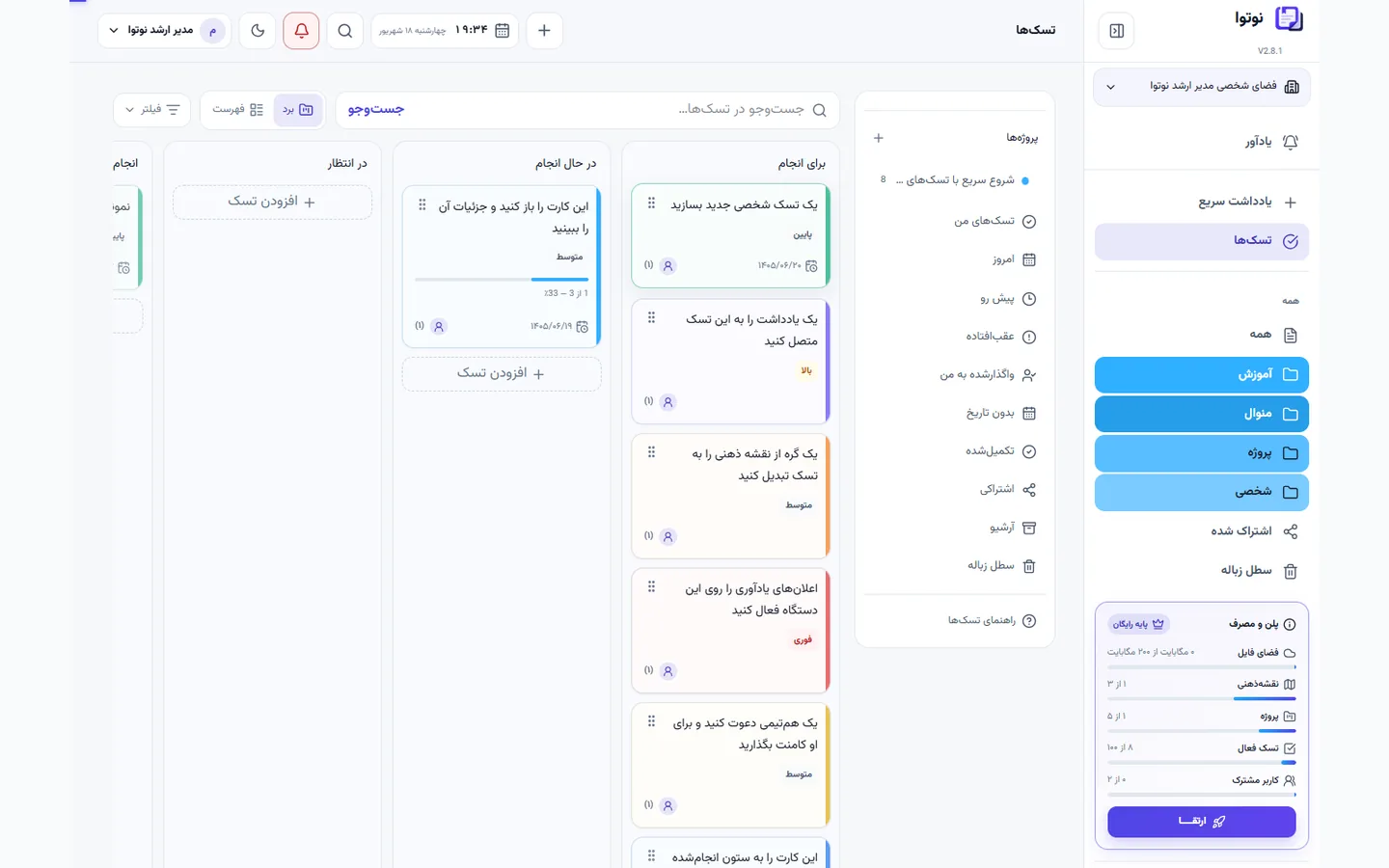Grab the handle on این کارت را باز کنید
The width and height of the screenshot is (1389, 868).
422,205
